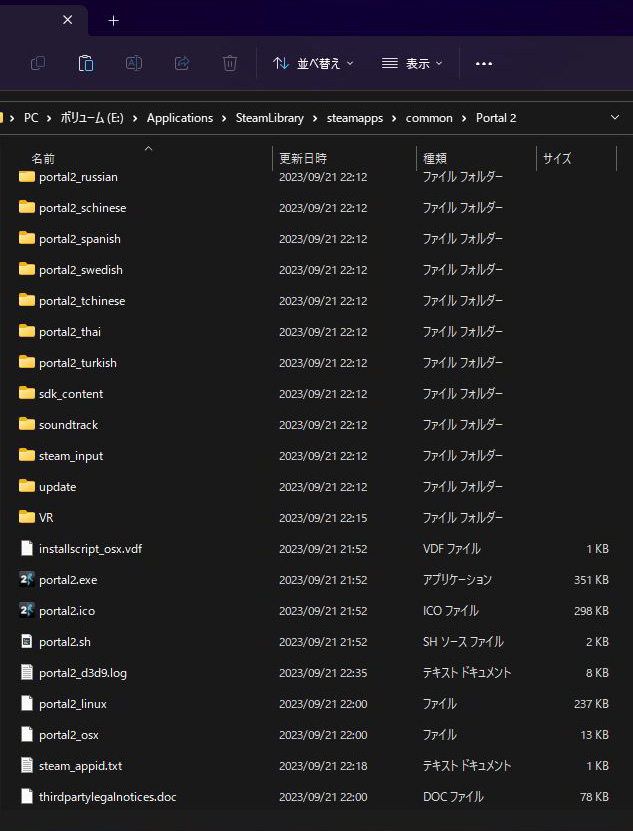Click the VDF ファイル type cell
The width and height of the screenshot is (633, 831).
(452, 549)
